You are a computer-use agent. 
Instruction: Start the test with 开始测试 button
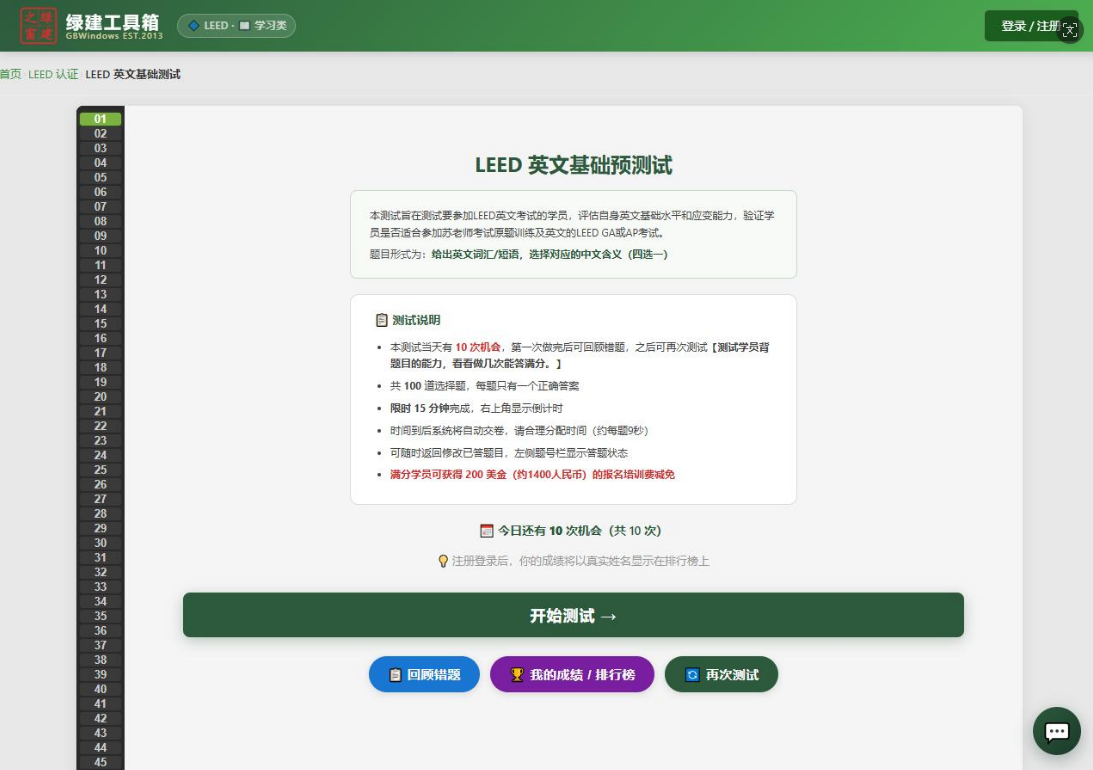click(573, 615)
